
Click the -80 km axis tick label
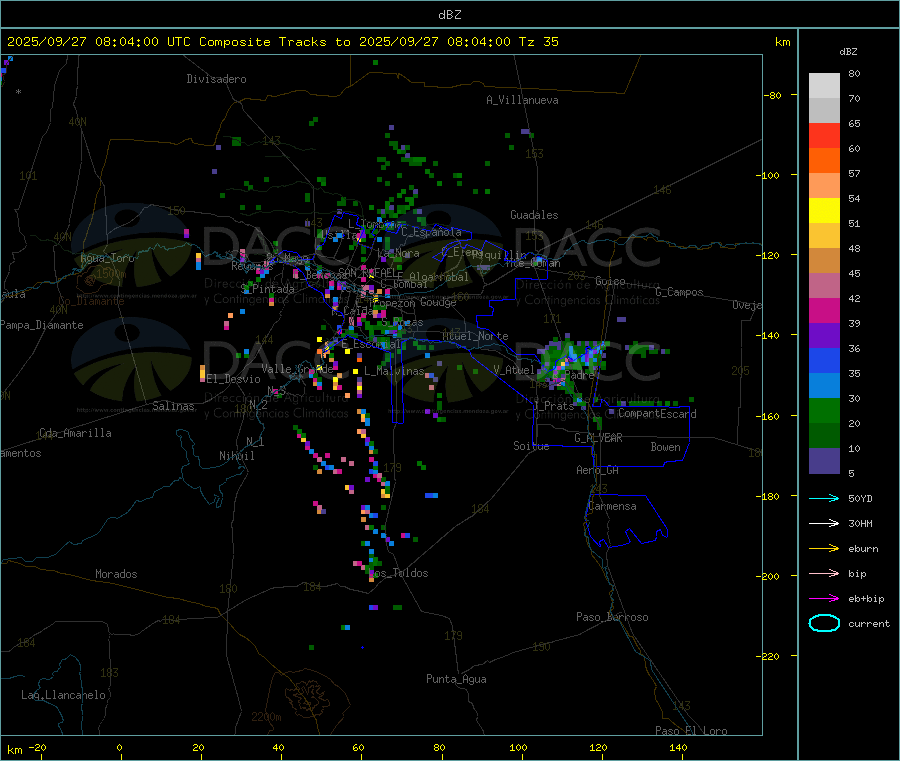[x=773, y=95]
